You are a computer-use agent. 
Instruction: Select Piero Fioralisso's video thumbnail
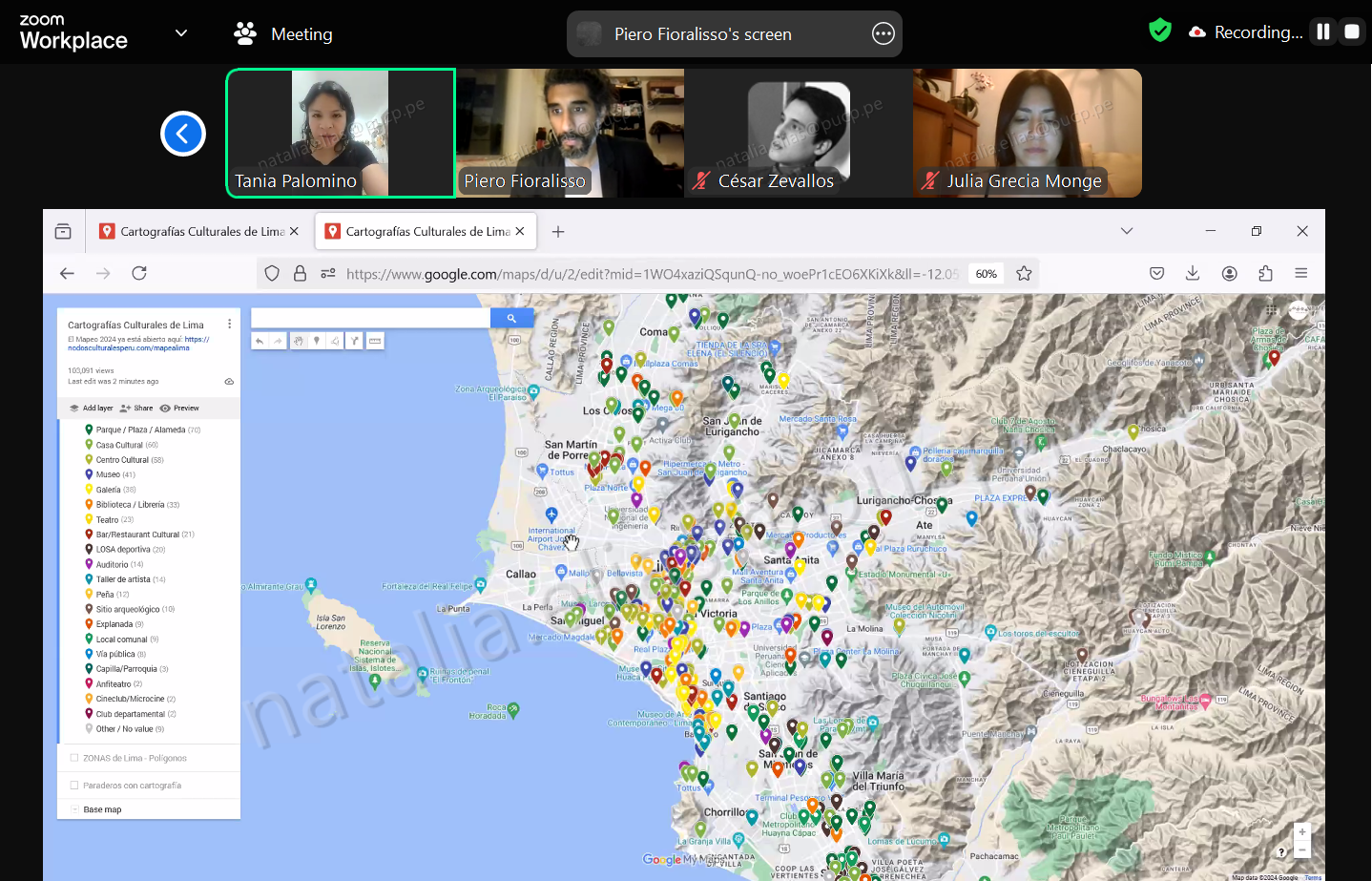tap(570, 134)
